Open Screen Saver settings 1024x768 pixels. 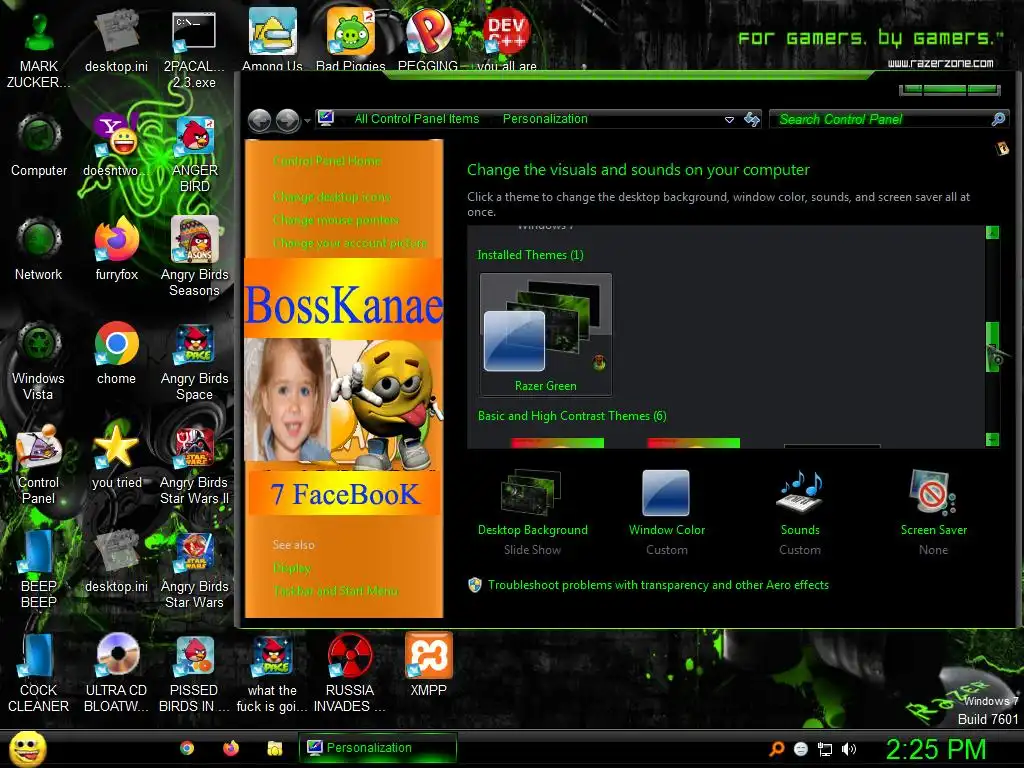[x=933, y=513]
